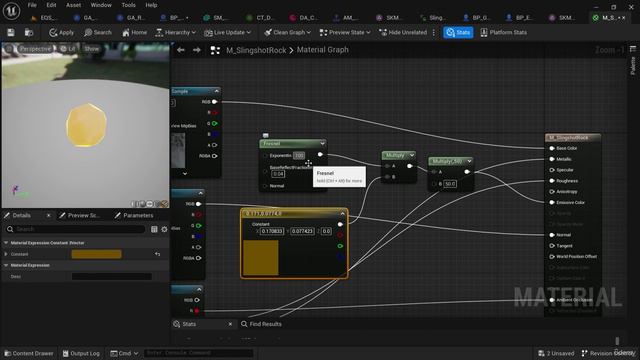
Task: Collapse Material Expression Constant 3Vector section
Action: (x=6, y=243)
